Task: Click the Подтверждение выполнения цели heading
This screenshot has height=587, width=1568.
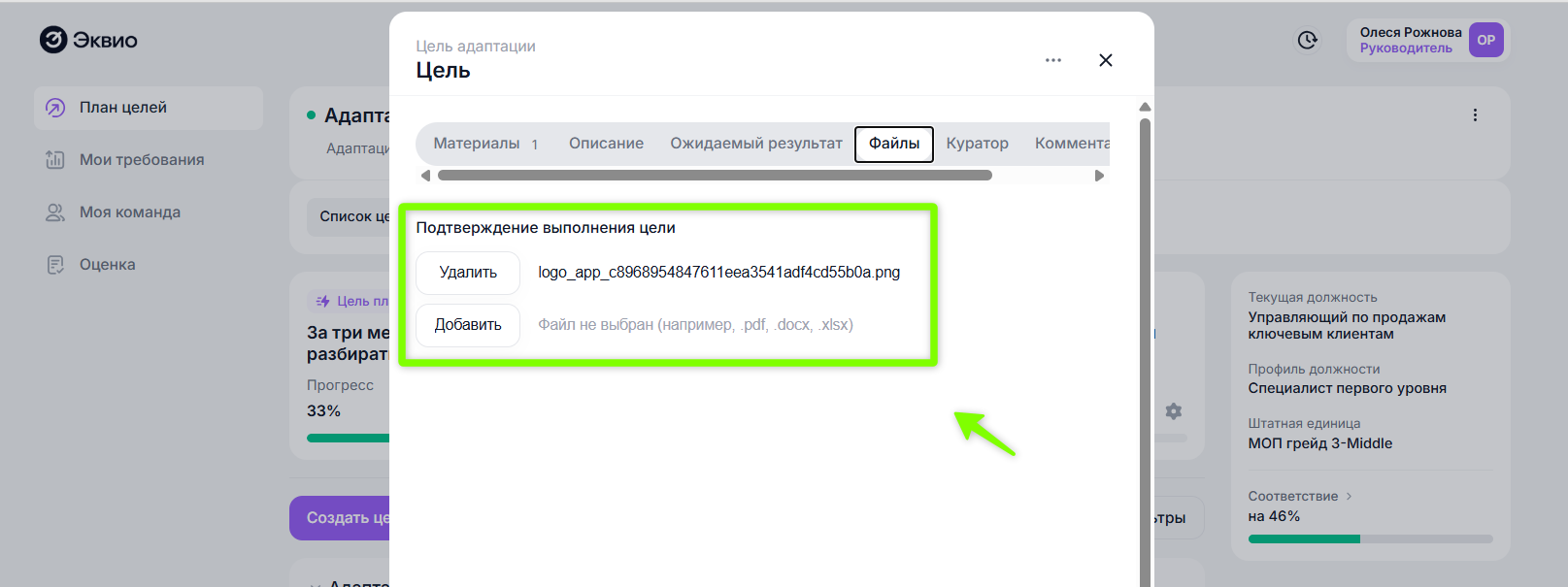Action: pyautogui.click(x=546, y=228)
